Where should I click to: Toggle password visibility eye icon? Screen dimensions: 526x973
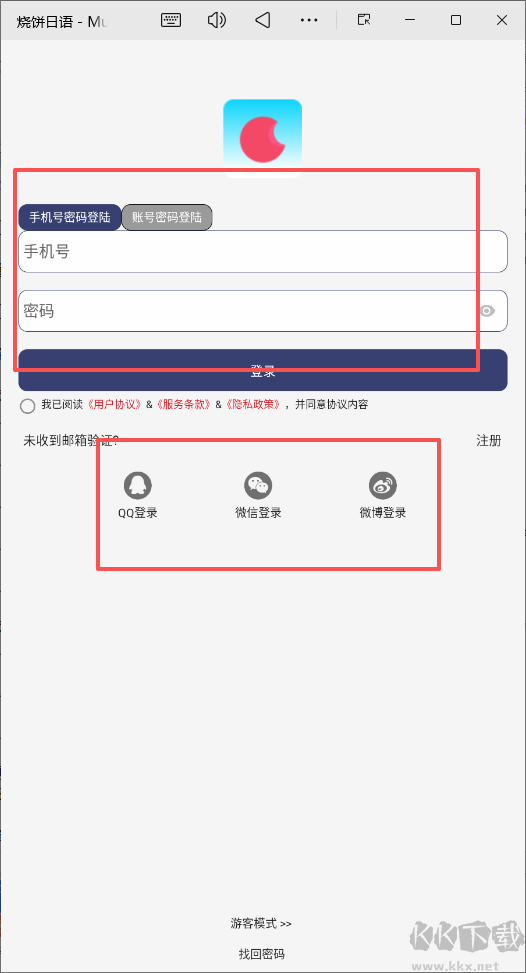click(488, 311)
